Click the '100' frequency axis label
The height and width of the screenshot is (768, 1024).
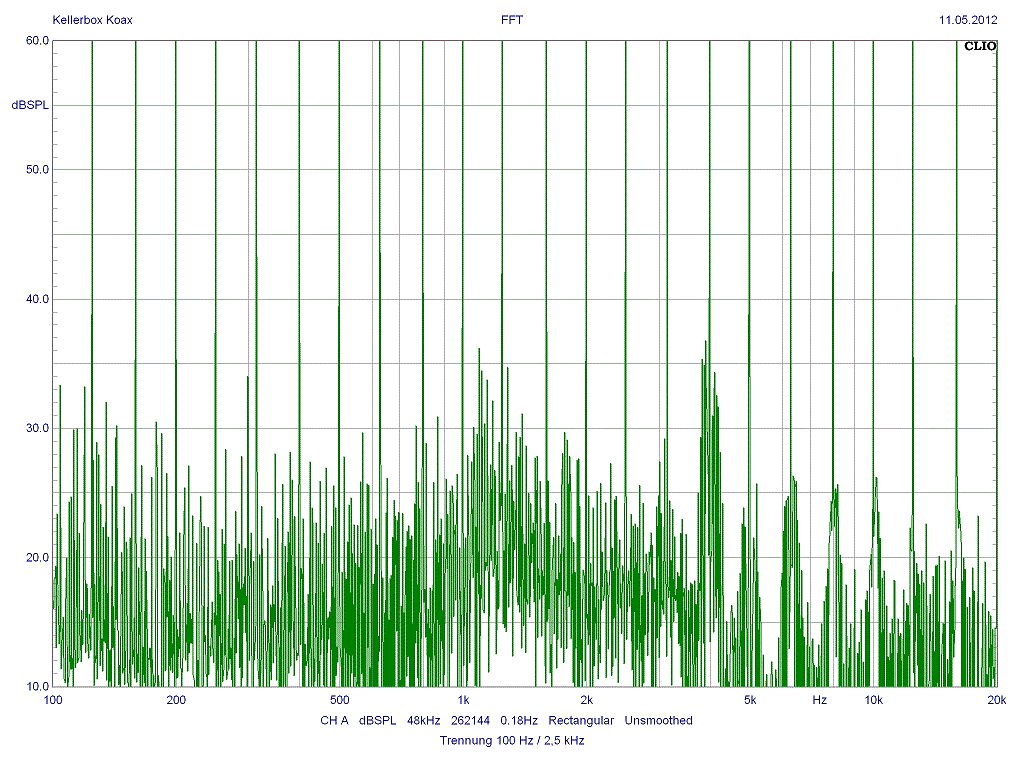53,701
